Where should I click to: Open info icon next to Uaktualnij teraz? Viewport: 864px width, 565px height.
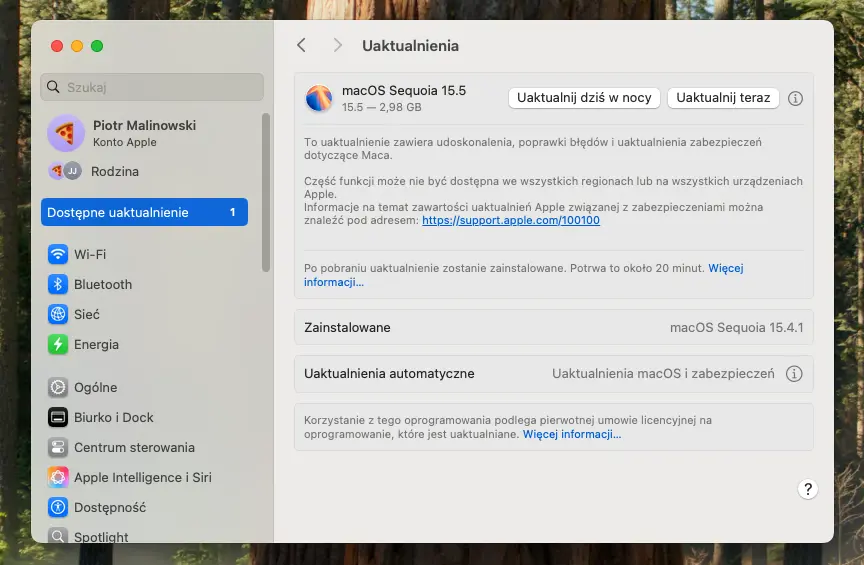(795, 98)
